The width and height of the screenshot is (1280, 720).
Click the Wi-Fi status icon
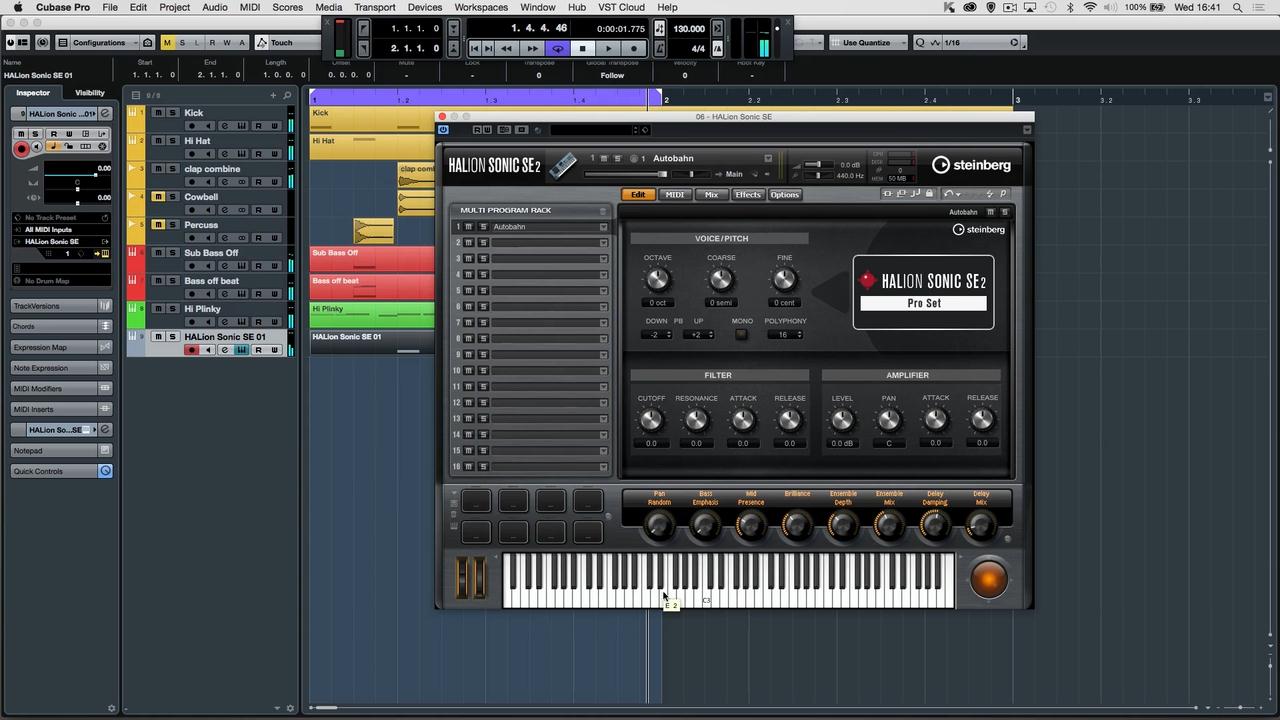(x=1090, y=7)
